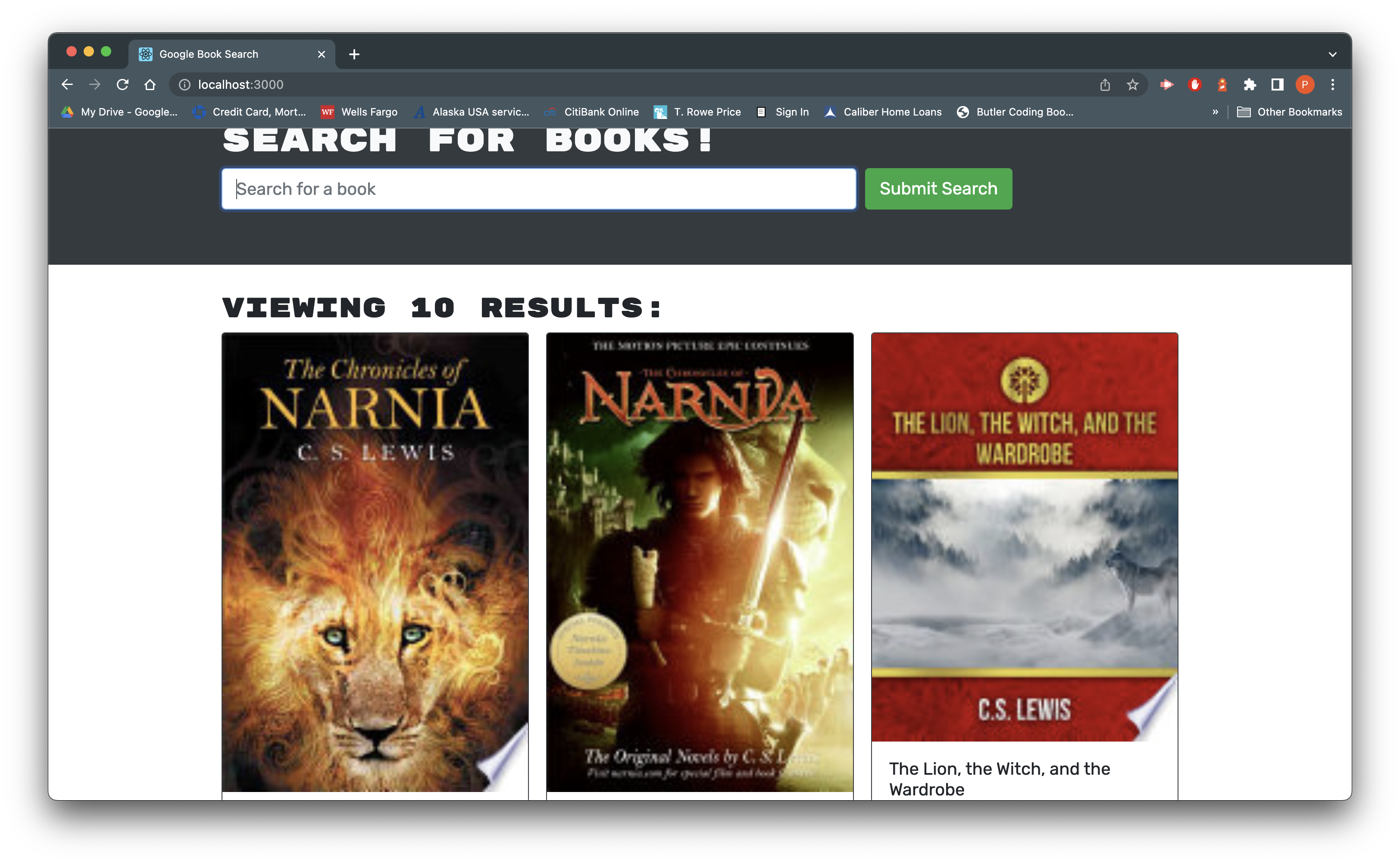Bookmark this page with the star icon
Screen dimensions: 1400x864
click(x=1133, y=85)
